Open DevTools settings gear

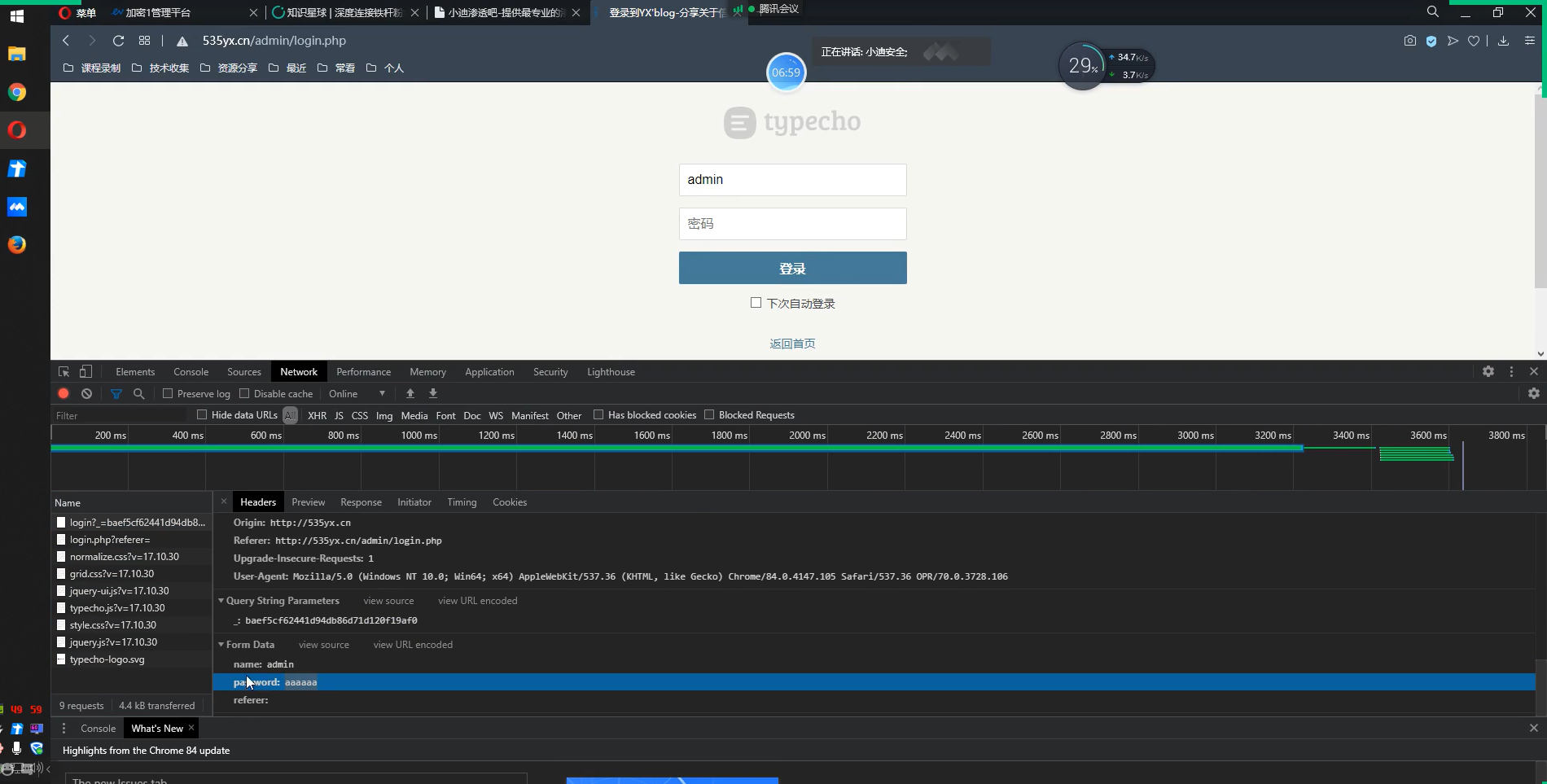[x=1488, y=371]
